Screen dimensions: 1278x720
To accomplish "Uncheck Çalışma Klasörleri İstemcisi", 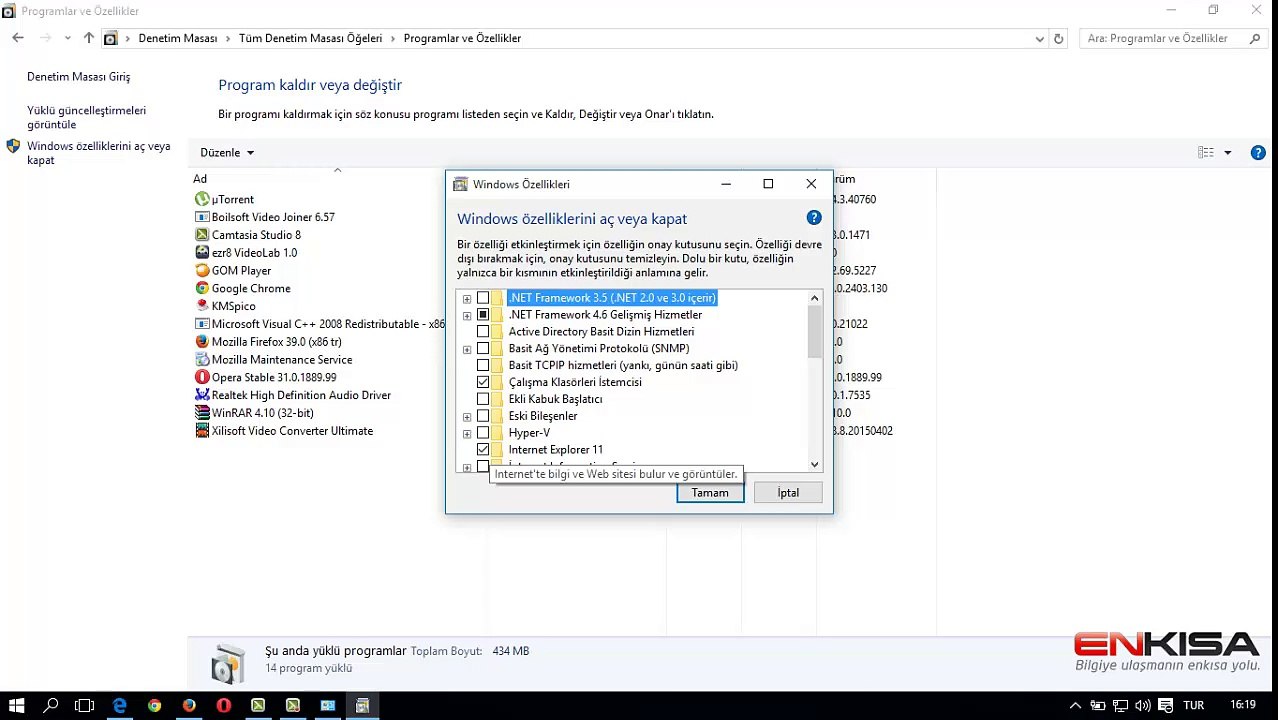I will pos(483,382).
